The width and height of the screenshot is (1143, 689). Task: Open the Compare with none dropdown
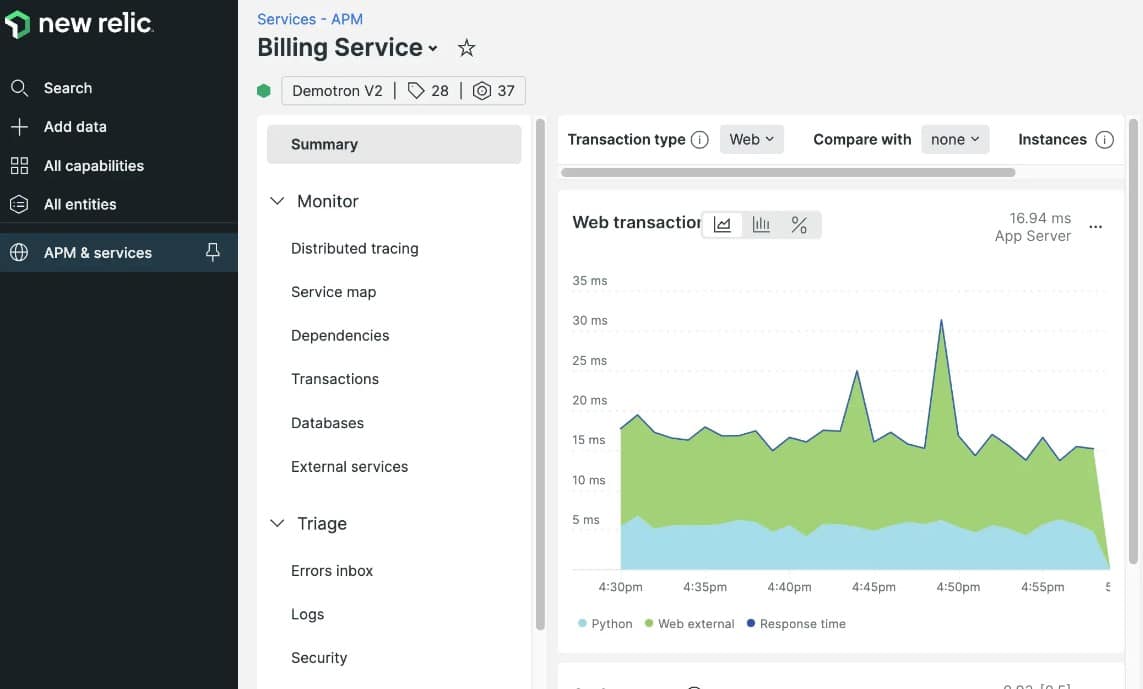tap(954, 140)
